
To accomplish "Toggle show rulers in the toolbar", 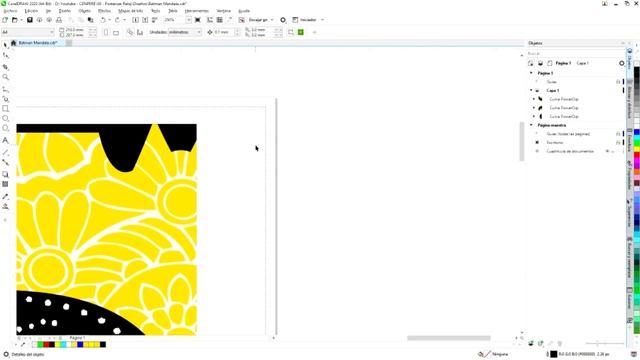I will 210,20.
